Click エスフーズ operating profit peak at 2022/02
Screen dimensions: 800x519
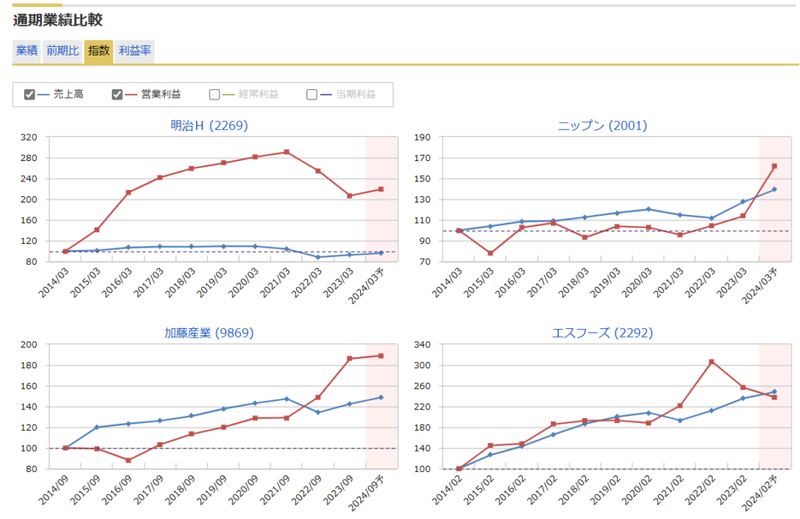[x=712, y=362]
